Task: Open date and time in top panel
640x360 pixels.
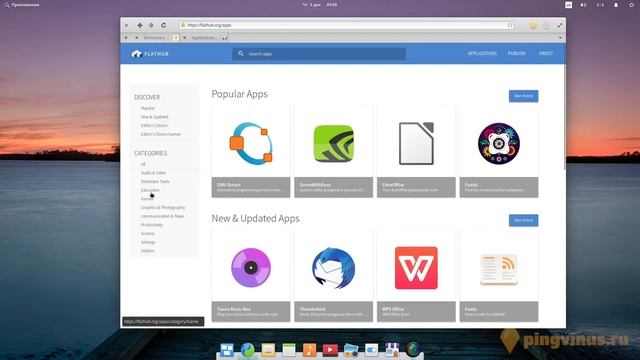Action: [320, 5]
